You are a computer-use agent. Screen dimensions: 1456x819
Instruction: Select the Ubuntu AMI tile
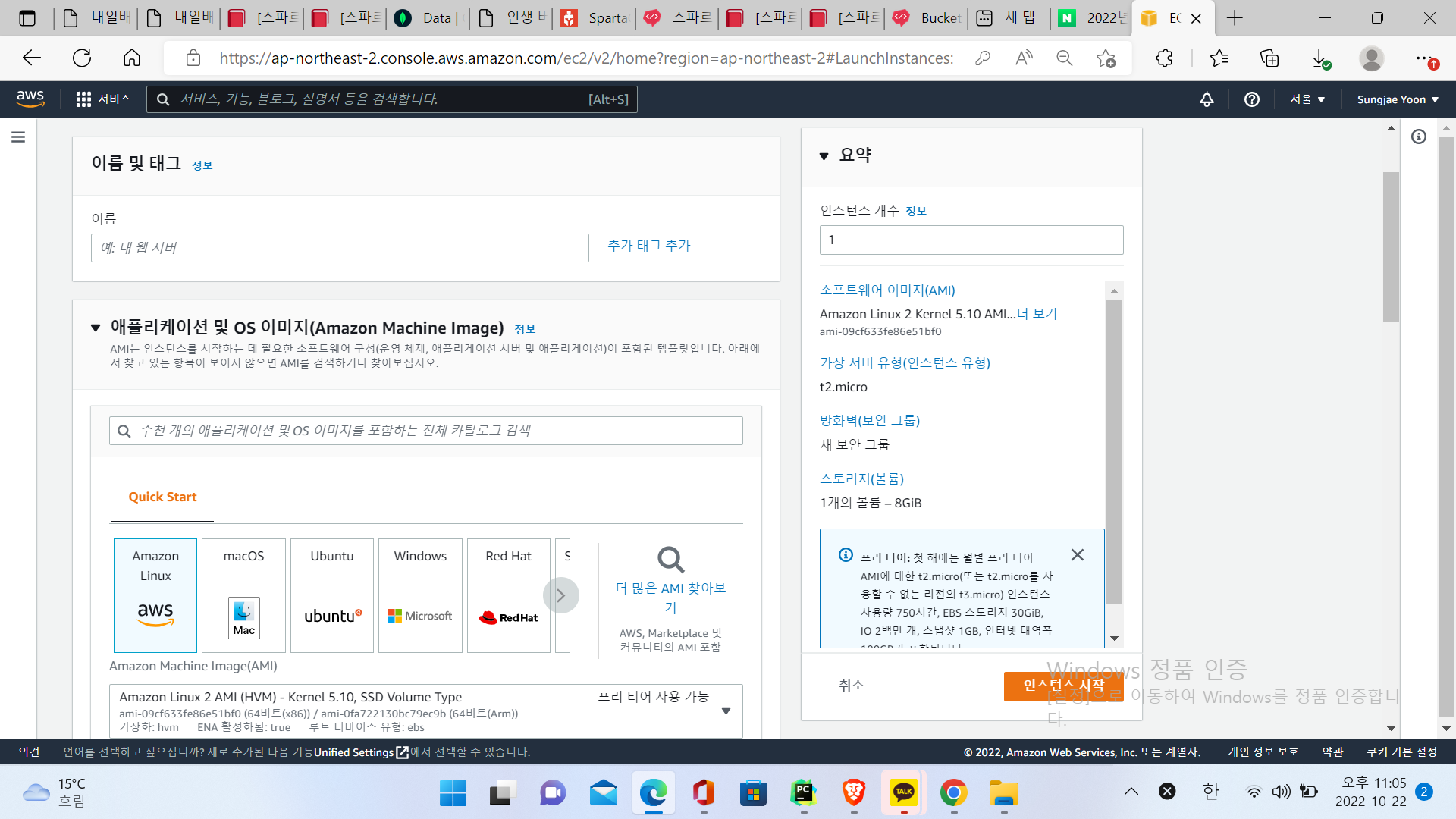332,595
